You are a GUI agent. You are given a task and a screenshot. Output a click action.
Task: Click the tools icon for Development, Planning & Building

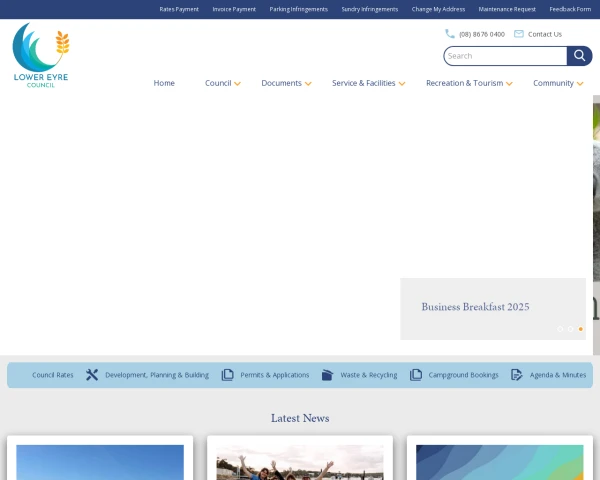click(92, 375)
